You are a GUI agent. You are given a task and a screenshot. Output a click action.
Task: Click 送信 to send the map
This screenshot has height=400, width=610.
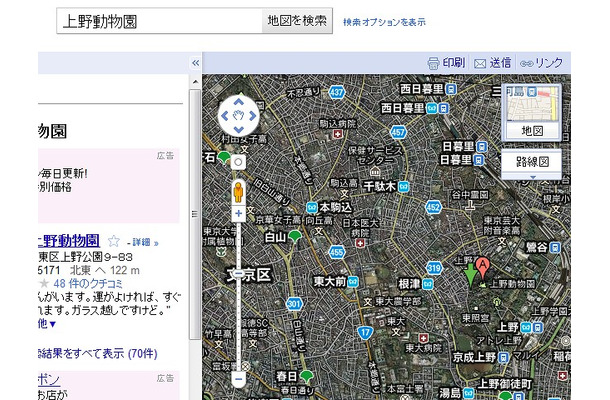click(x=492, y=63)
